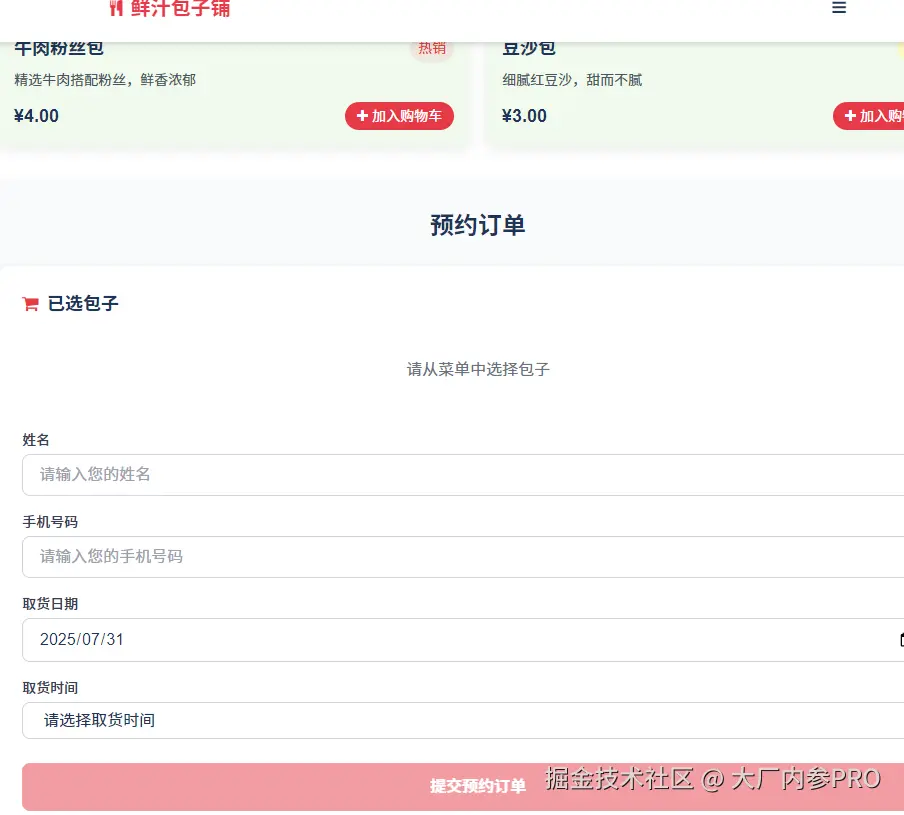The image size is (904, 815).
Task: Click the shopping cart icon beside 已选包子
Action: (x=29, y=303)
